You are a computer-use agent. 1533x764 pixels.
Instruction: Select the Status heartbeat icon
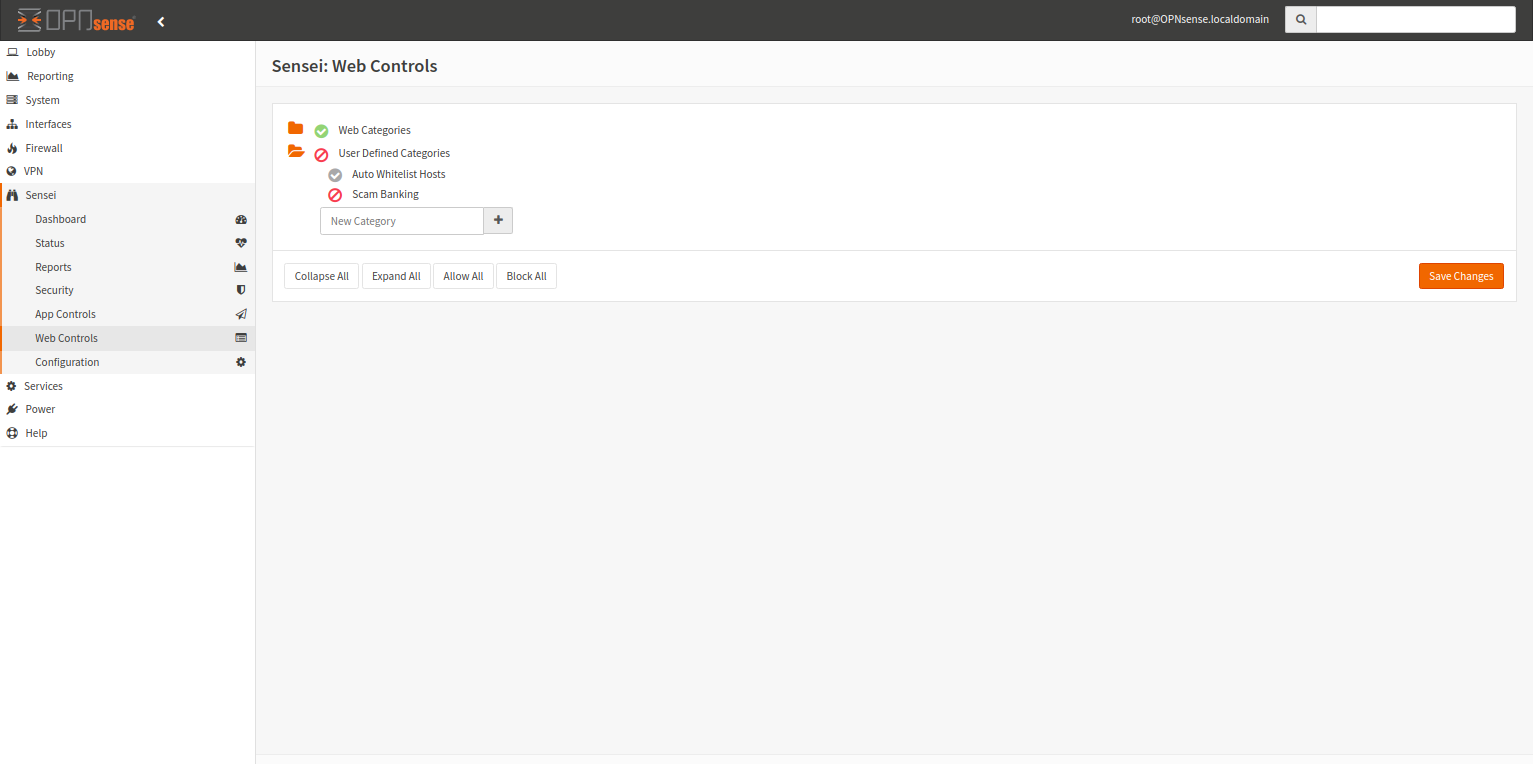(240, 242)
